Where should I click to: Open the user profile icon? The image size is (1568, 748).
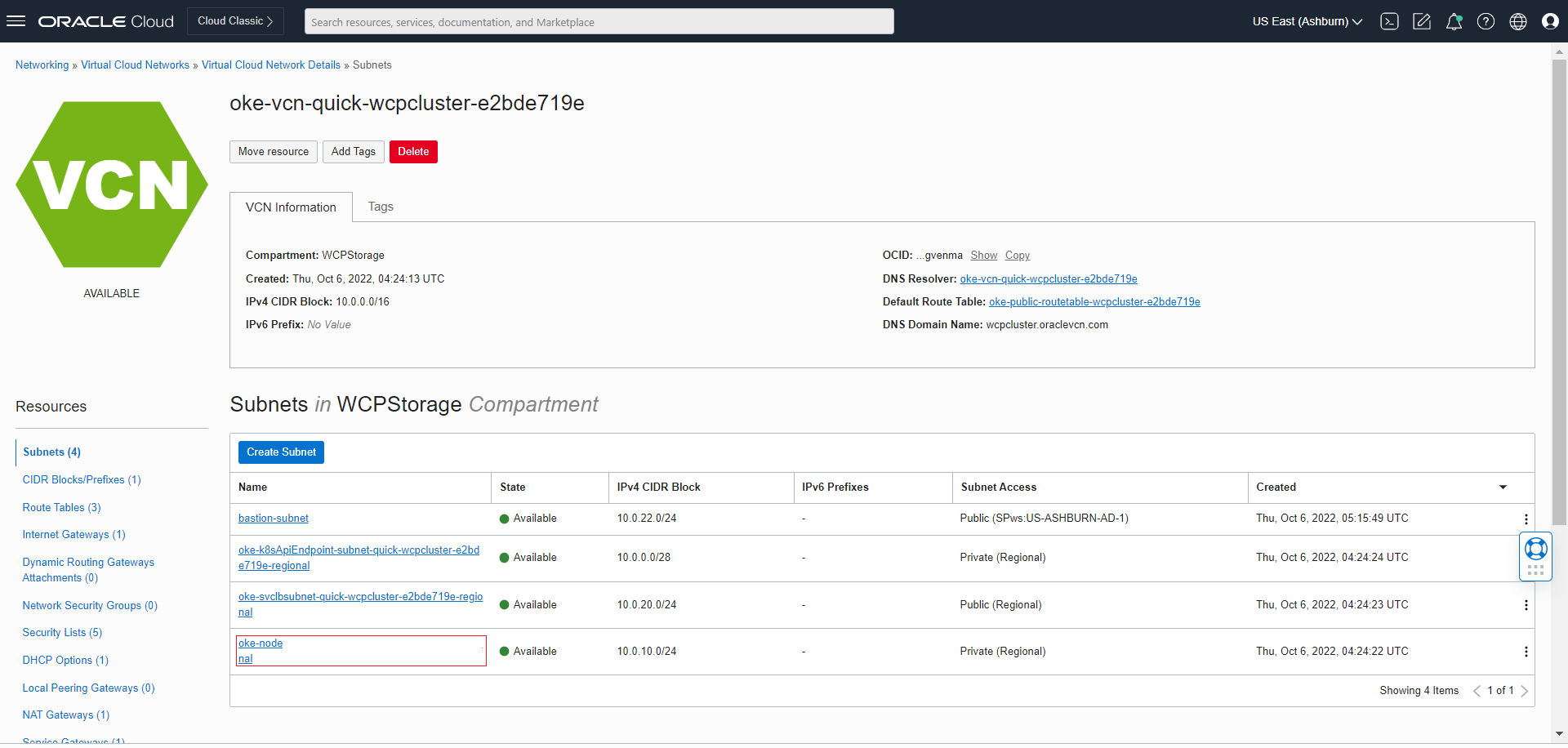tap(1550, 21)
